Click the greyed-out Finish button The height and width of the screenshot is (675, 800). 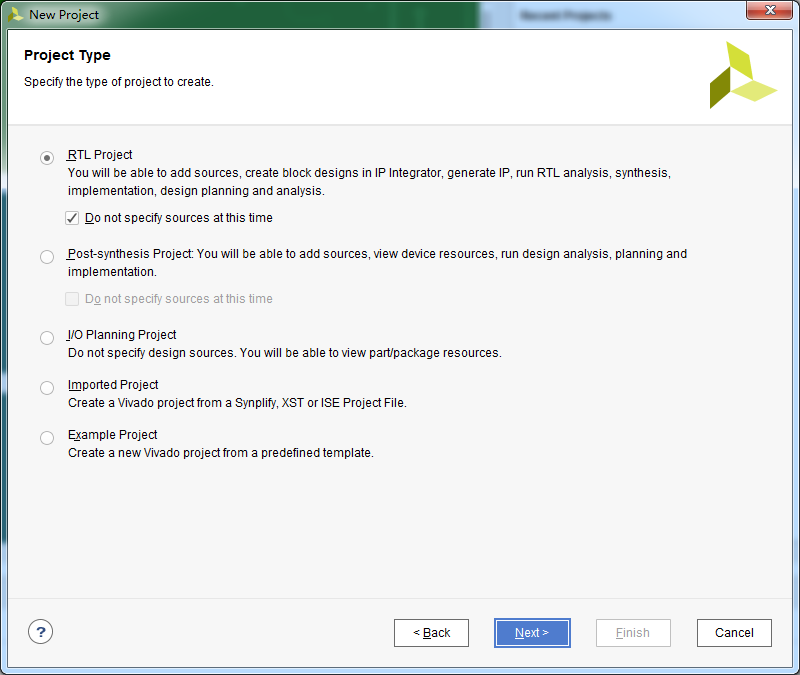(633, 633)
